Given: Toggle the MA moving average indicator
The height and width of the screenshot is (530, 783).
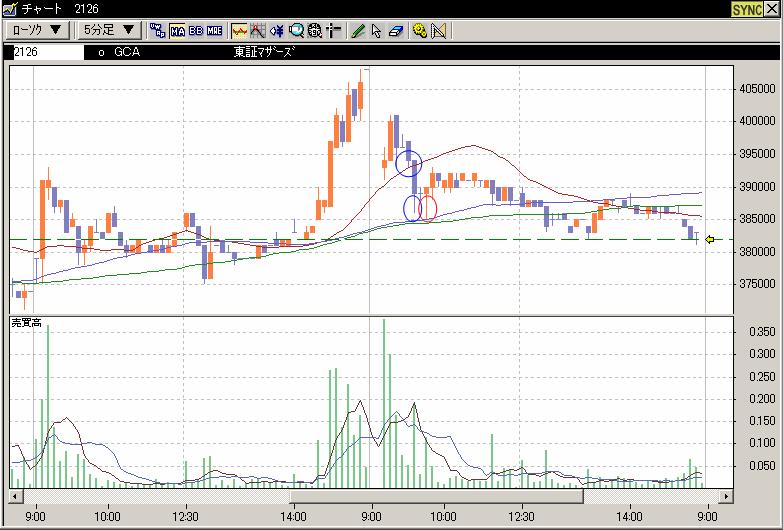Looking at the screenshot, I should tap(177, 31).
